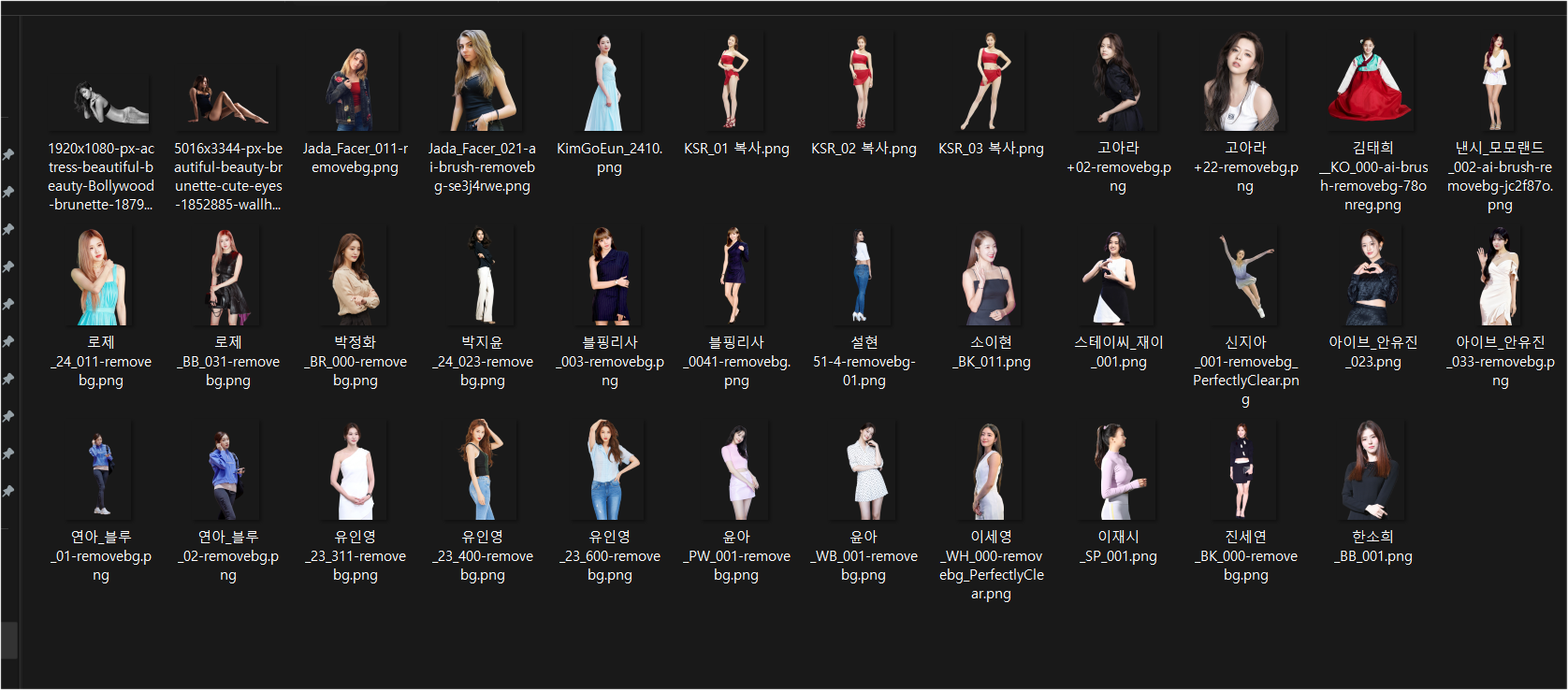Click 이세영_WH_000-removebg_PerfectlyClear.png file
1568x690 pixels.
click(991, 471)
